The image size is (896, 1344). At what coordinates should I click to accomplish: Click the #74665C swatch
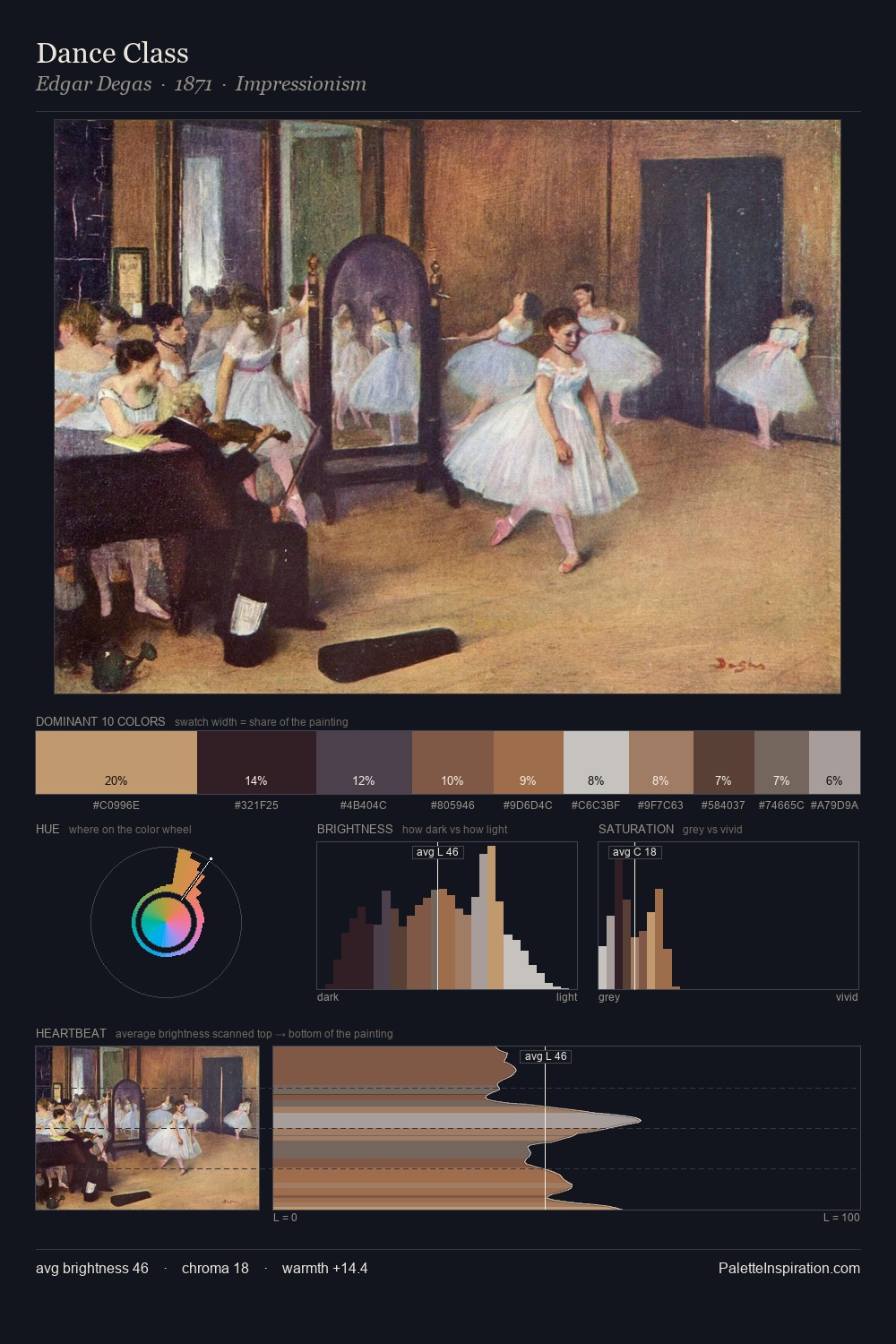[781, 762]
